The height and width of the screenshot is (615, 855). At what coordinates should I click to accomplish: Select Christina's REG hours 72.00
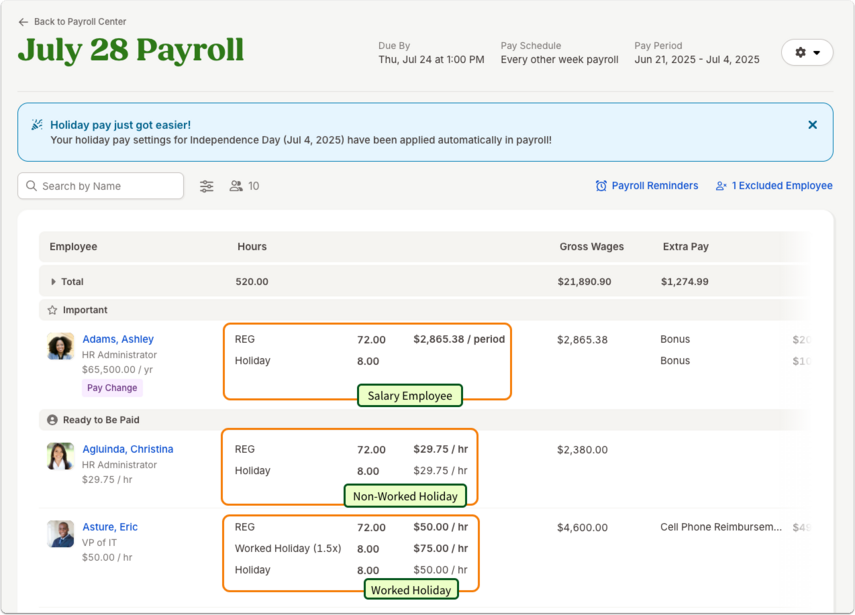pos(371,450)
